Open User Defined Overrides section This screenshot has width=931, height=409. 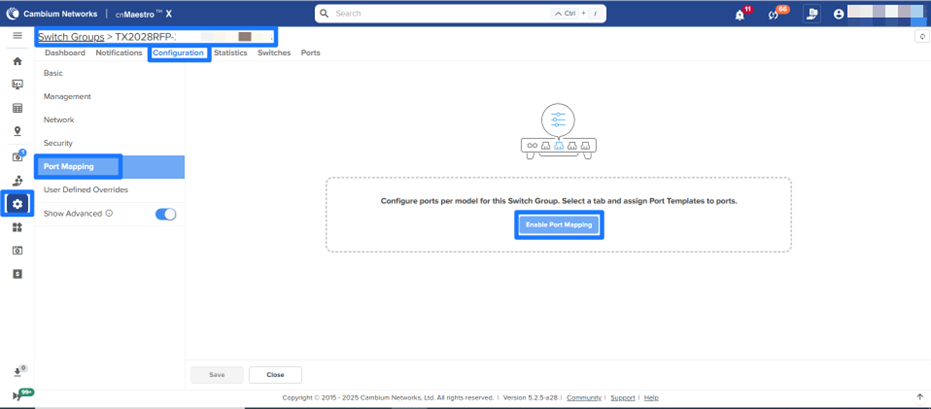[x=86, y=189]
